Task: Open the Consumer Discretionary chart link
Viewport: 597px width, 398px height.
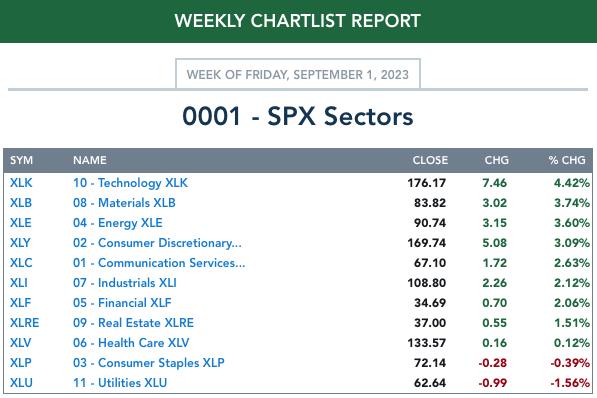Action: click(x=157, y=243)
